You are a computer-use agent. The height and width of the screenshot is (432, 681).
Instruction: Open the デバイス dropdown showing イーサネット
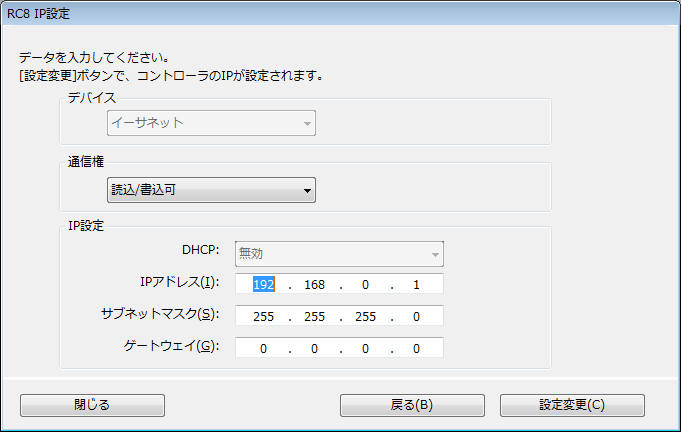tap(211, 123)
